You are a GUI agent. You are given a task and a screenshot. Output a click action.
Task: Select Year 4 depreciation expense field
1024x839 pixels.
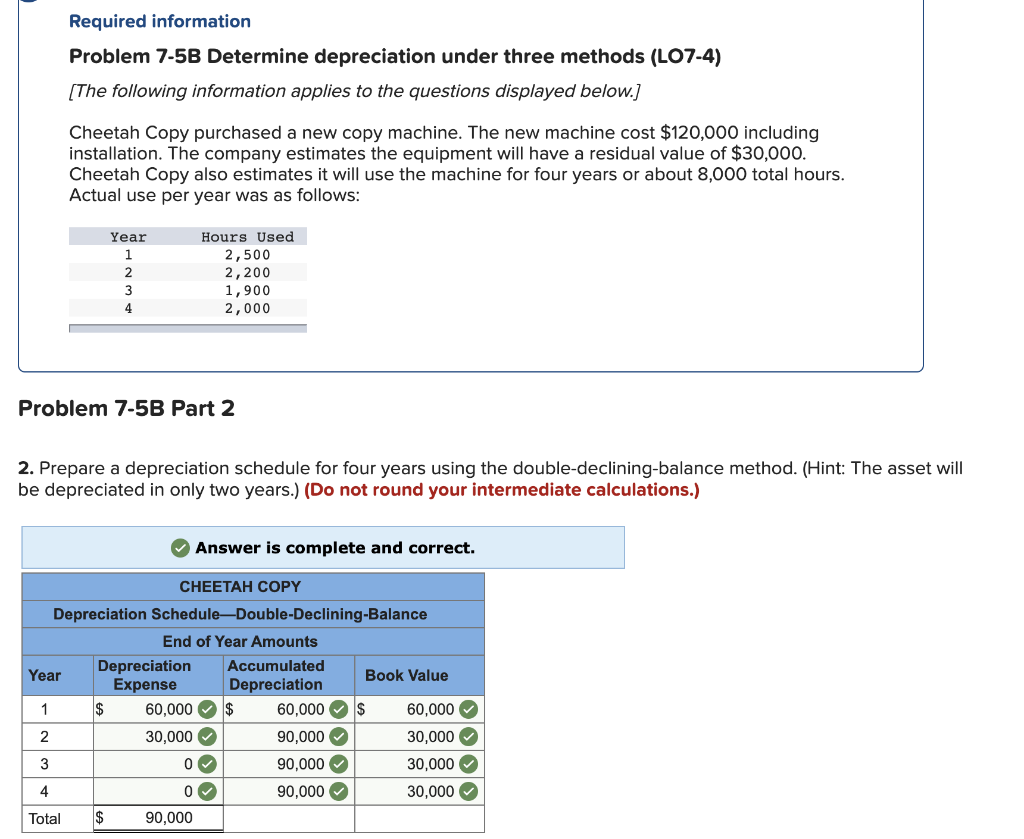point(158,791)
